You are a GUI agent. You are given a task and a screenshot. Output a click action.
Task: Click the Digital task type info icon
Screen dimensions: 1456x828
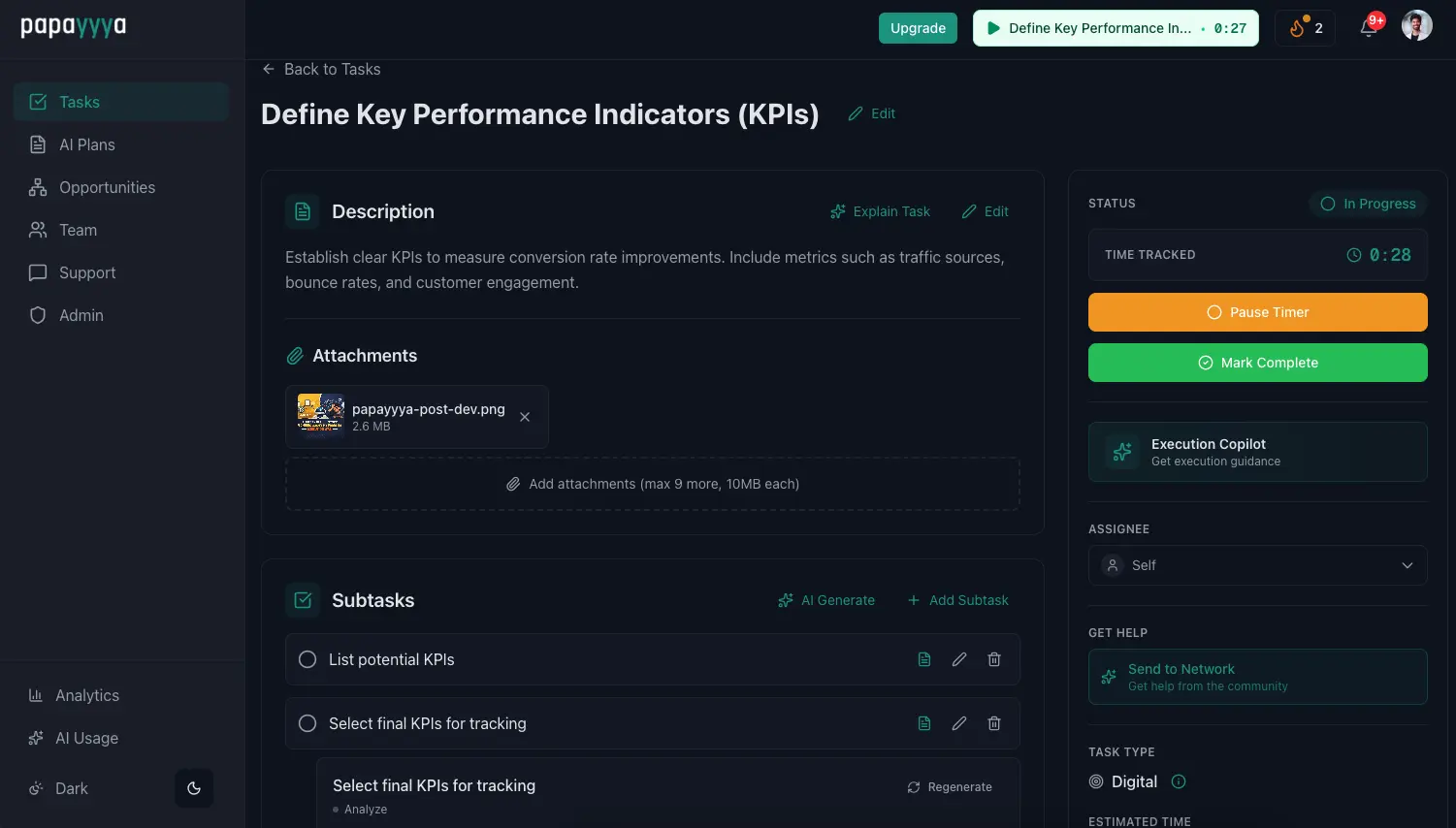[1178, 781]
